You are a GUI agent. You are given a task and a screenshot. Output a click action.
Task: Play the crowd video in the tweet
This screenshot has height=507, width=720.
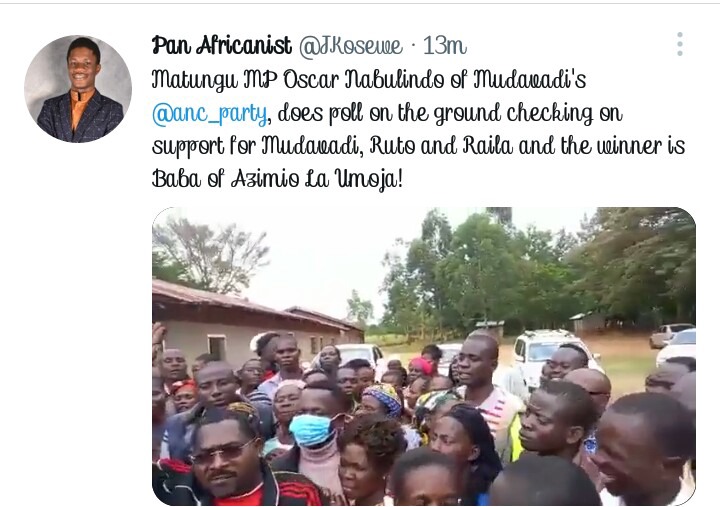pyautogui.click(x=424, y=356)
